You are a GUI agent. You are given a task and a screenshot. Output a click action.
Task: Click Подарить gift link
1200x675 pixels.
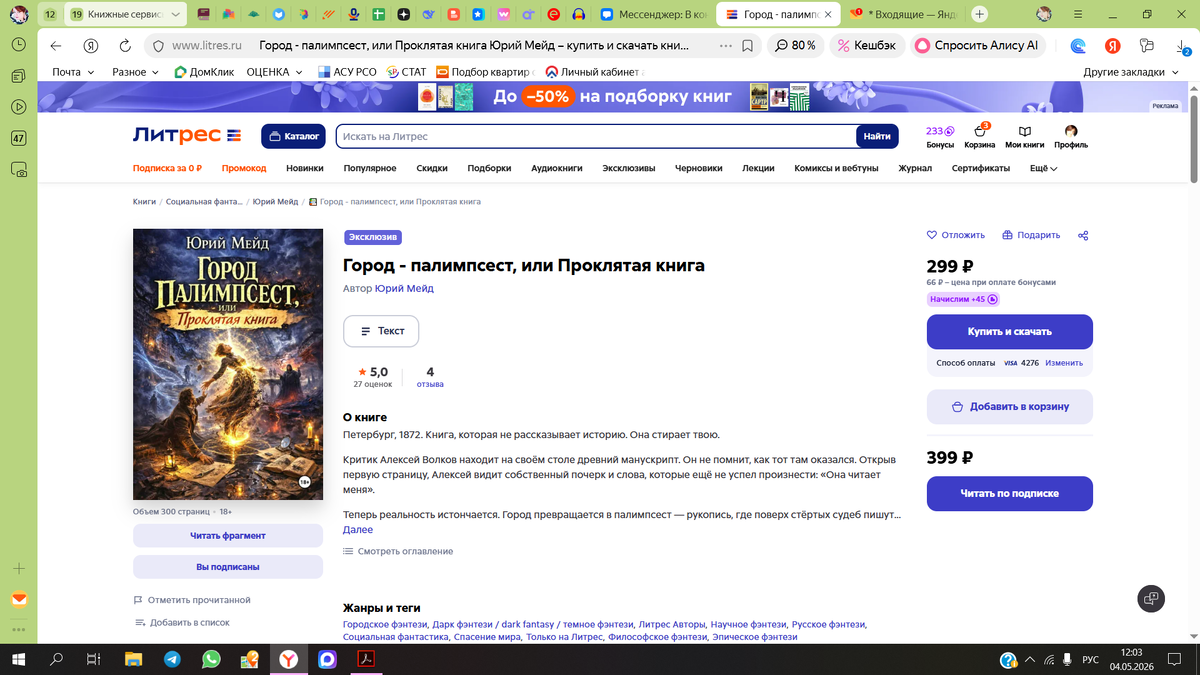tap(1032, 235)
